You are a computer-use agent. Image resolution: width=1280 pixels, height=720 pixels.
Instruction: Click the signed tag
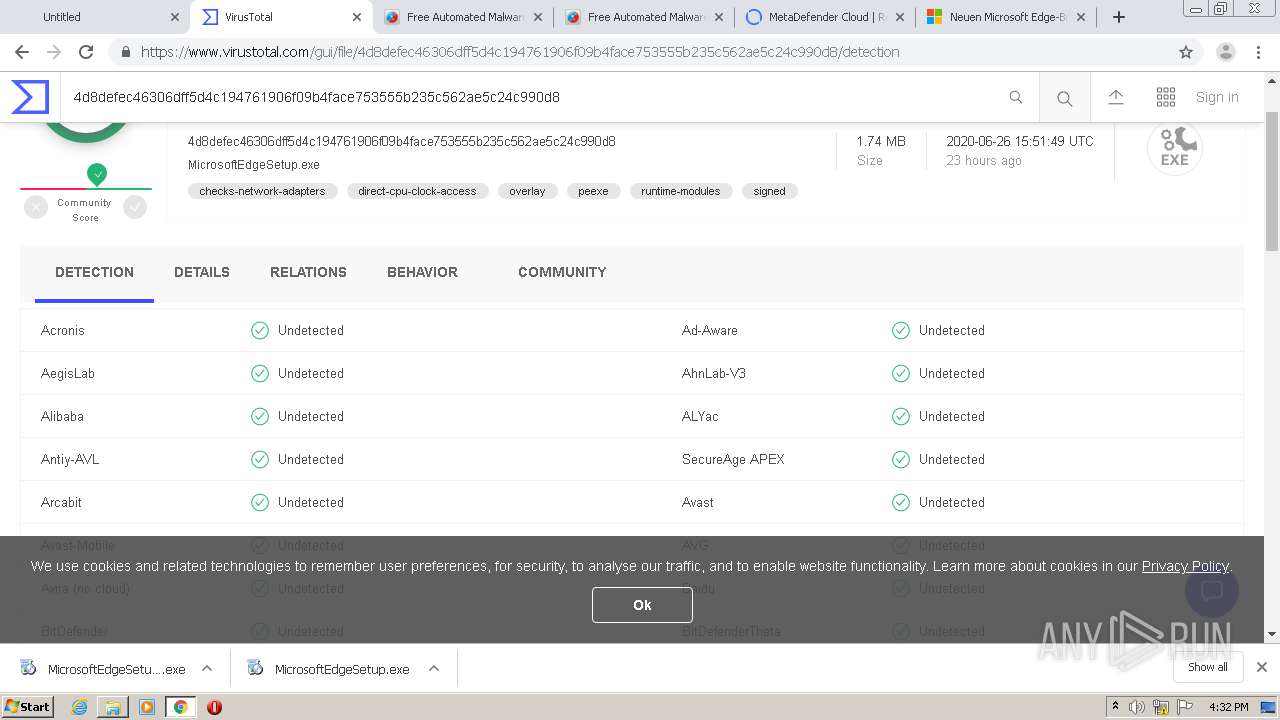[769, 191]
